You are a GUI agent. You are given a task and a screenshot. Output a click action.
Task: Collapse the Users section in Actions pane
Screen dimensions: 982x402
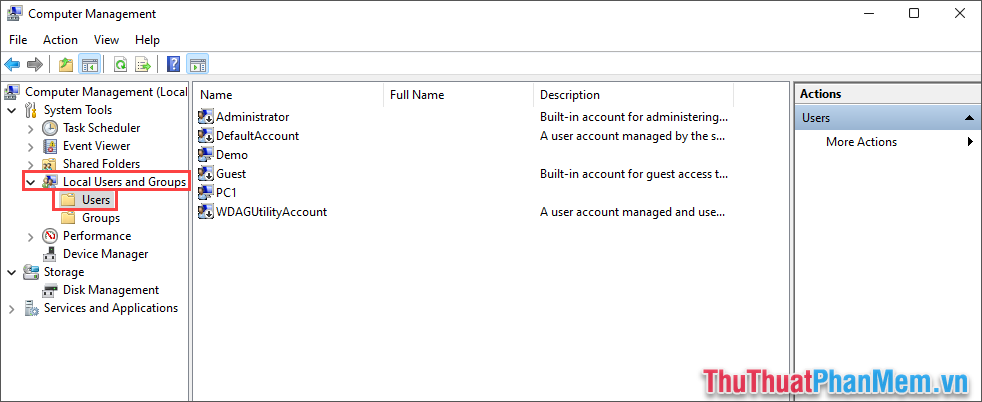[969, 118]
